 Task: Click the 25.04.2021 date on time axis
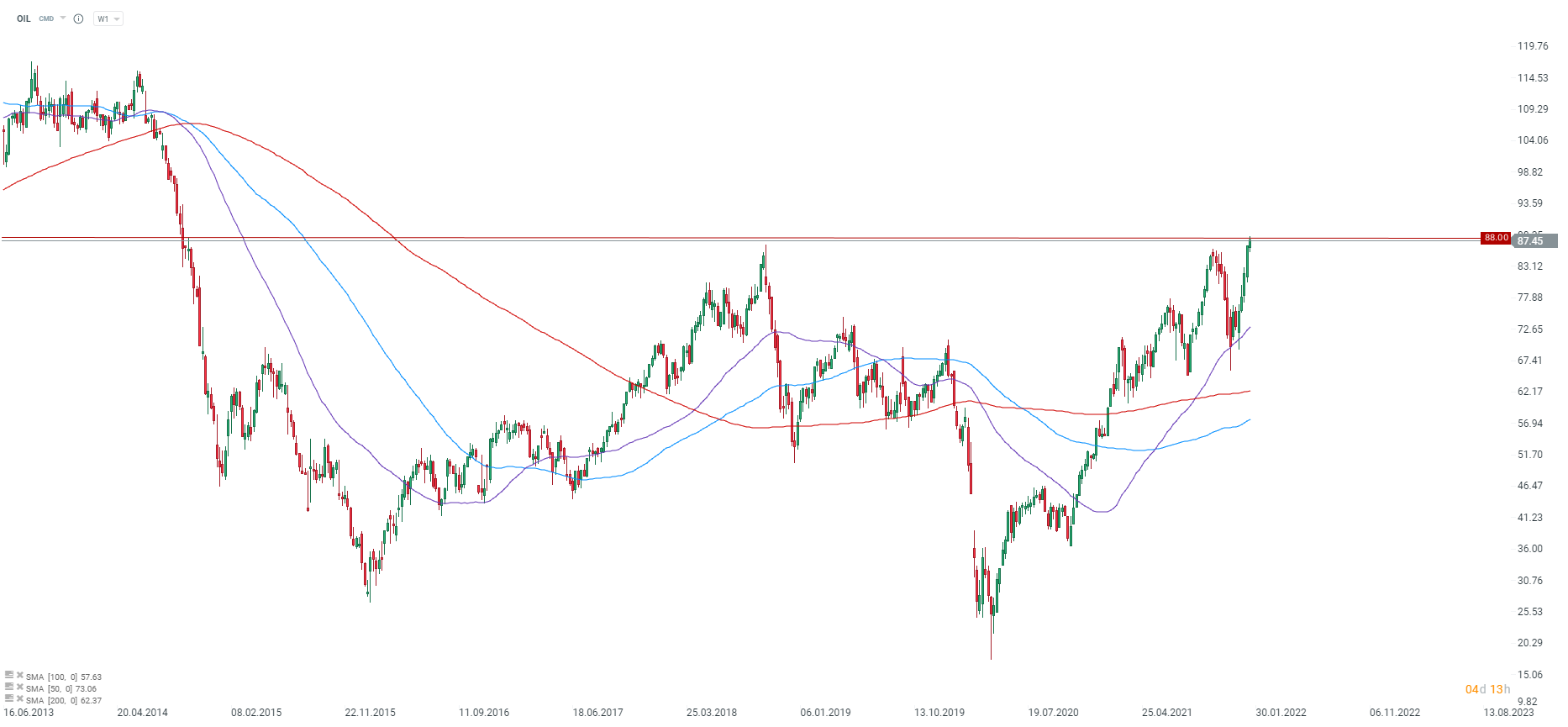[1166, 713]
